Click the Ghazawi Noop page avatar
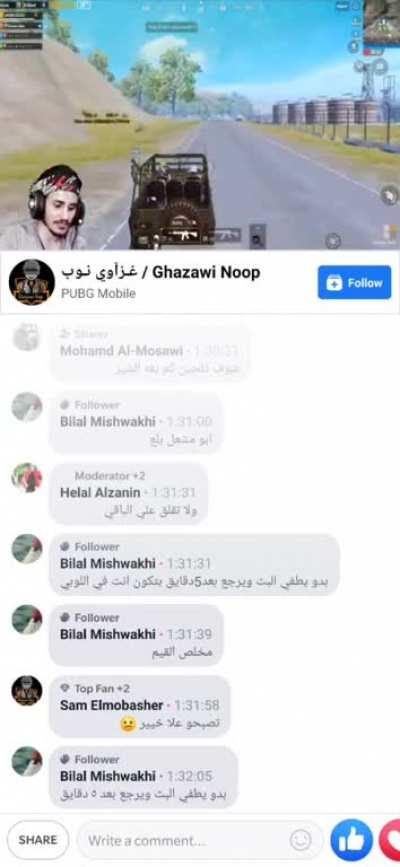400x867 pixels. click(x=32, y=282)
